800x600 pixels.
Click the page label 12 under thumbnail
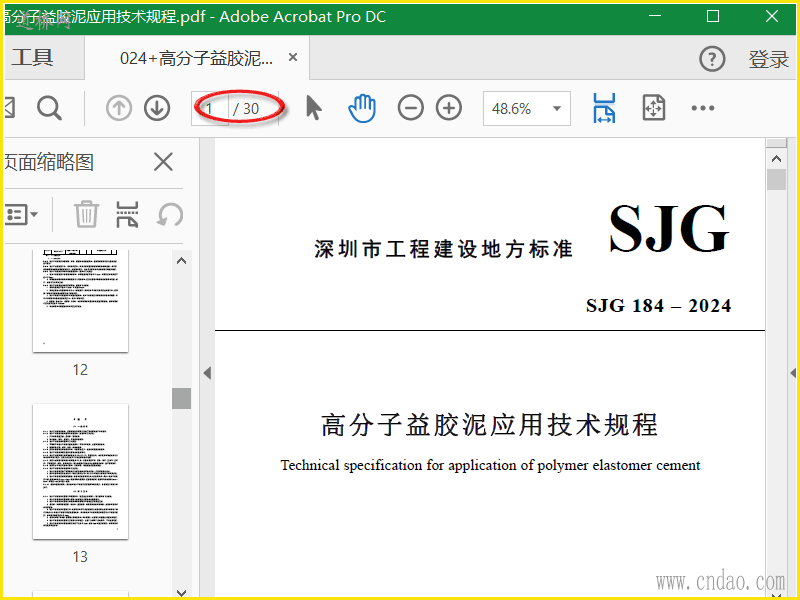(80, 370)
